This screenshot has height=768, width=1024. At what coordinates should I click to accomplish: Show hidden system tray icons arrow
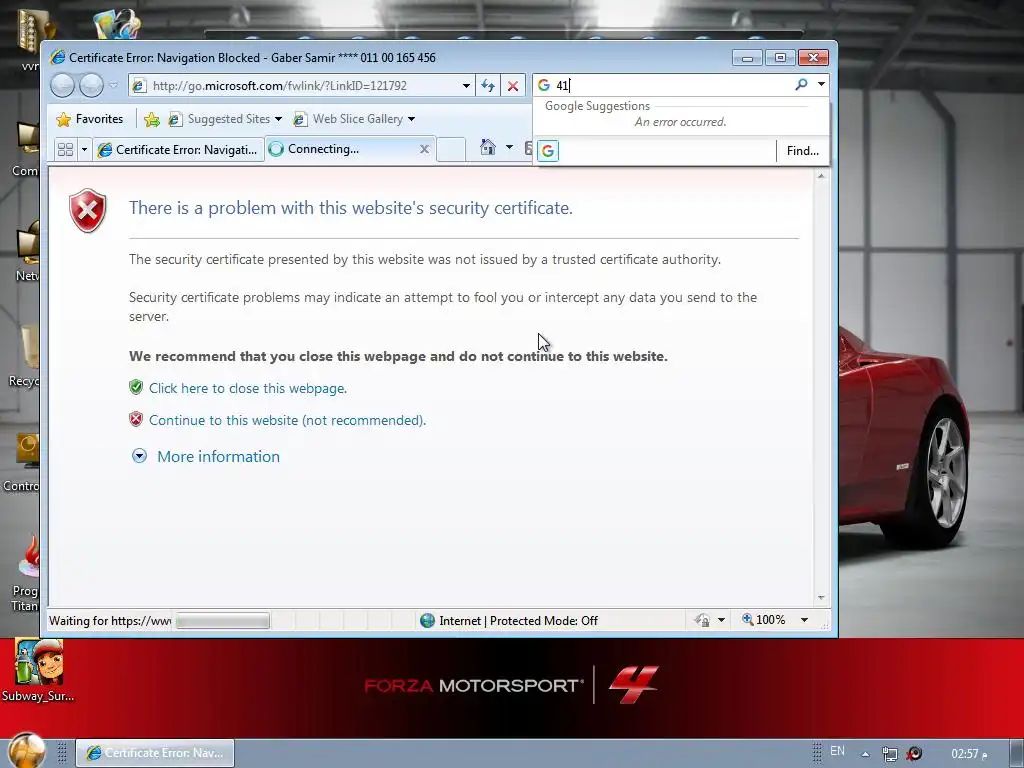[x=865, y=754]
